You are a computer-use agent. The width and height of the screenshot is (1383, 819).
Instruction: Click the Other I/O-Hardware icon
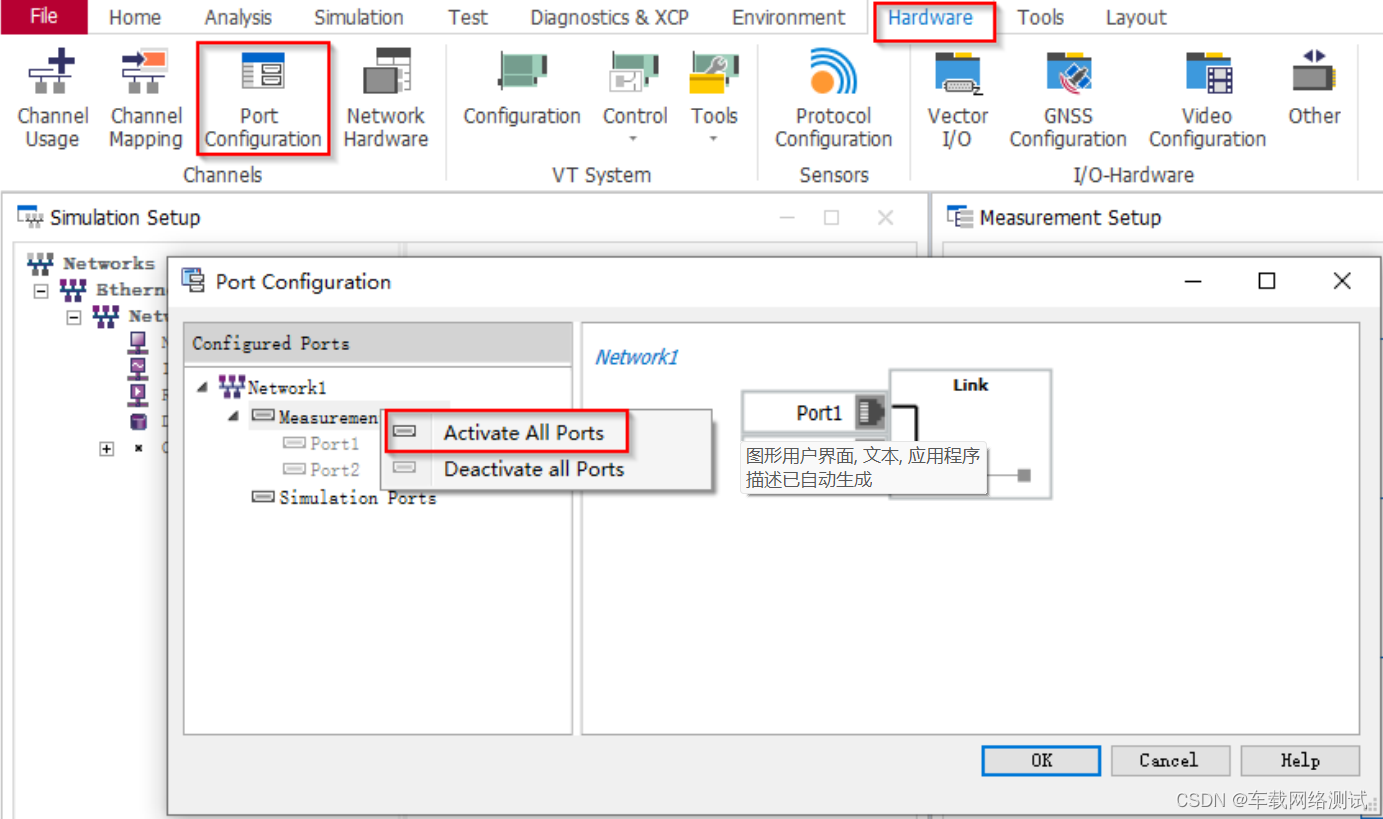(x=1314, y=74)
